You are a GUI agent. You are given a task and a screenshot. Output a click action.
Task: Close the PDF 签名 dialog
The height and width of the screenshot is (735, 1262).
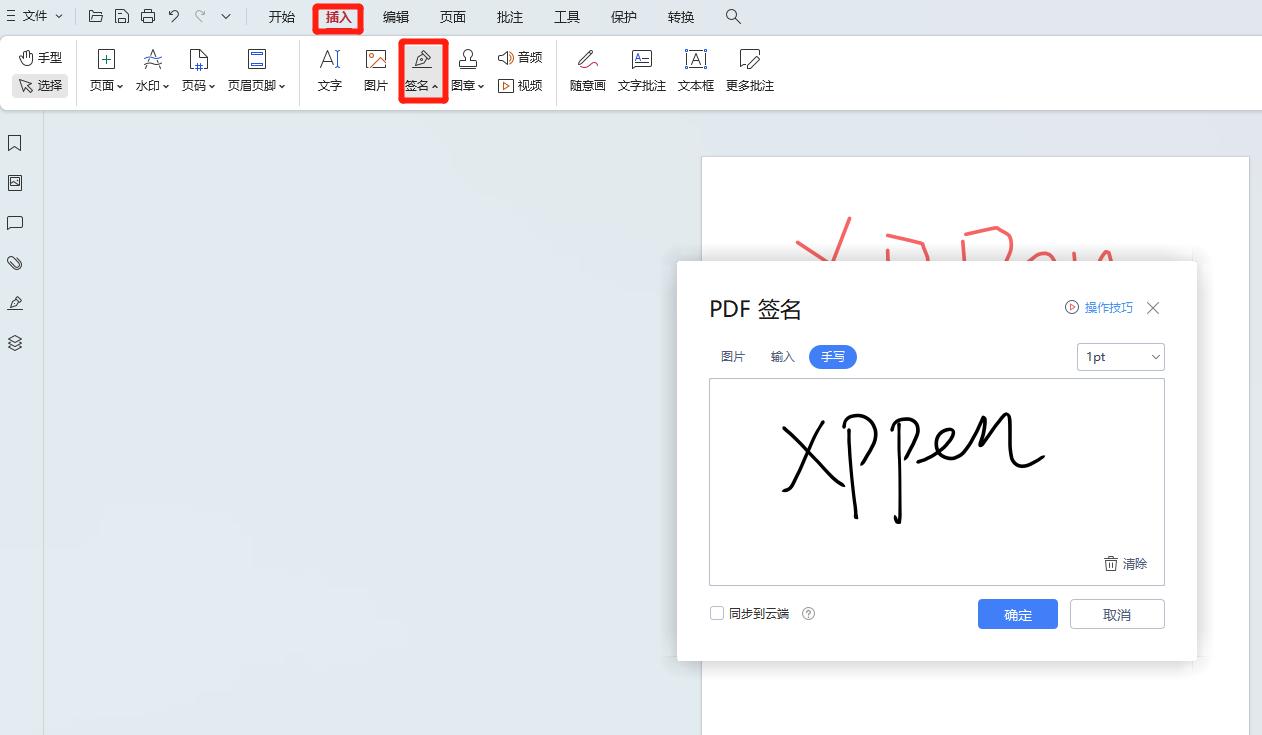coord(1153,308)
